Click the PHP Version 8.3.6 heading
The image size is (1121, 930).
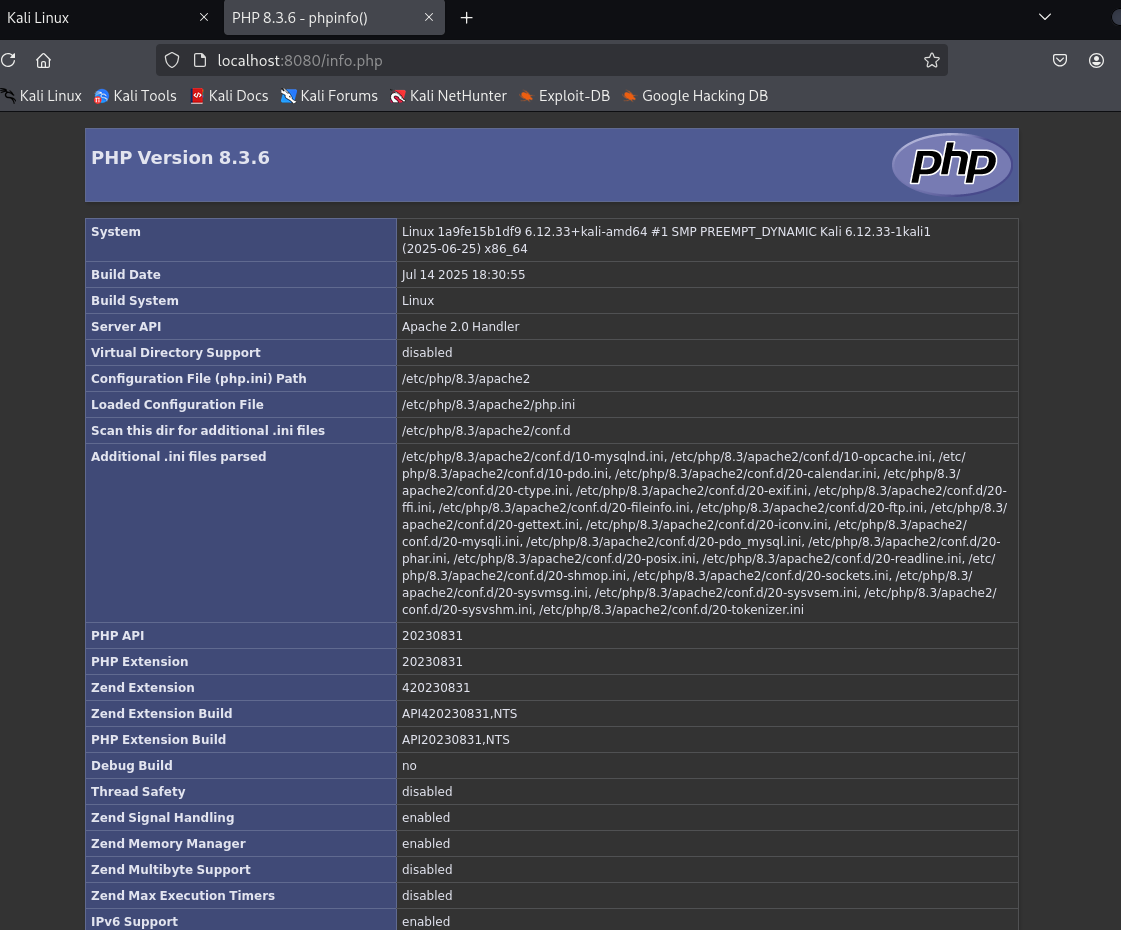[x=180, y=157]
